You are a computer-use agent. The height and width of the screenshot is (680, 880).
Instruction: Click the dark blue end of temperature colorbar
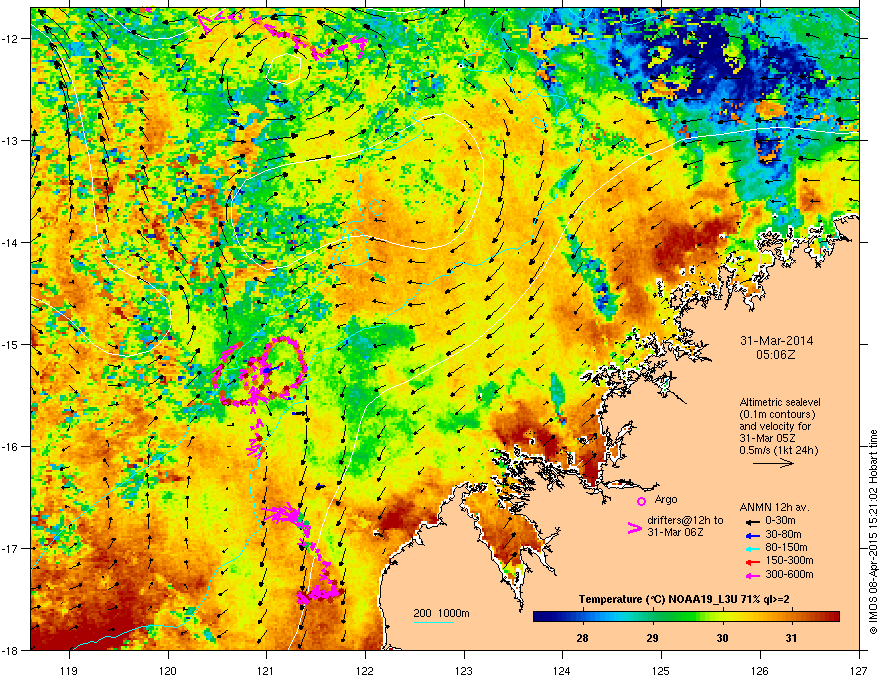coord(538,617)
